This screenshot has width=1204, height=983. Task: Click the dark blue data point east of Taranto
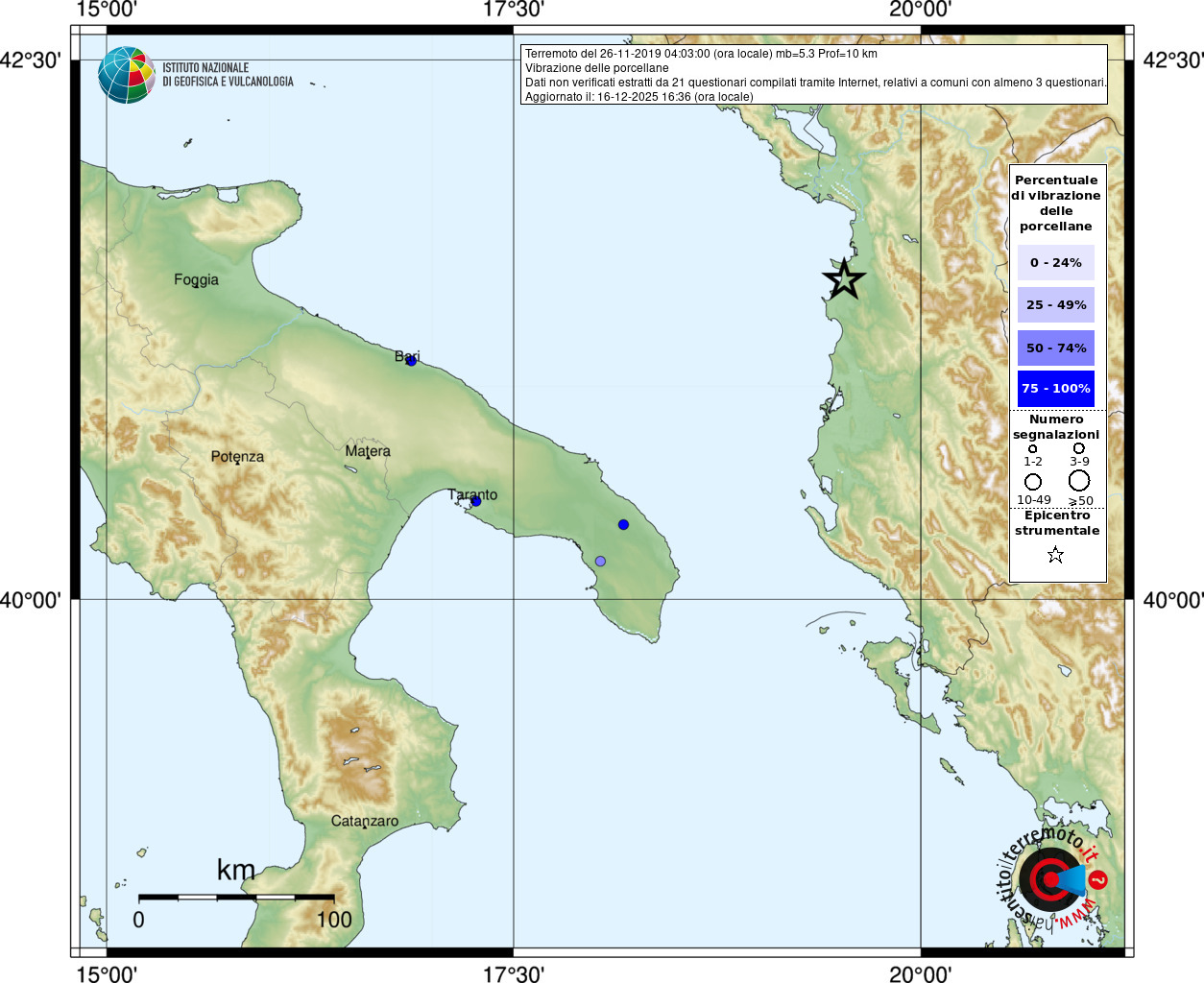[x=623, y=524]
